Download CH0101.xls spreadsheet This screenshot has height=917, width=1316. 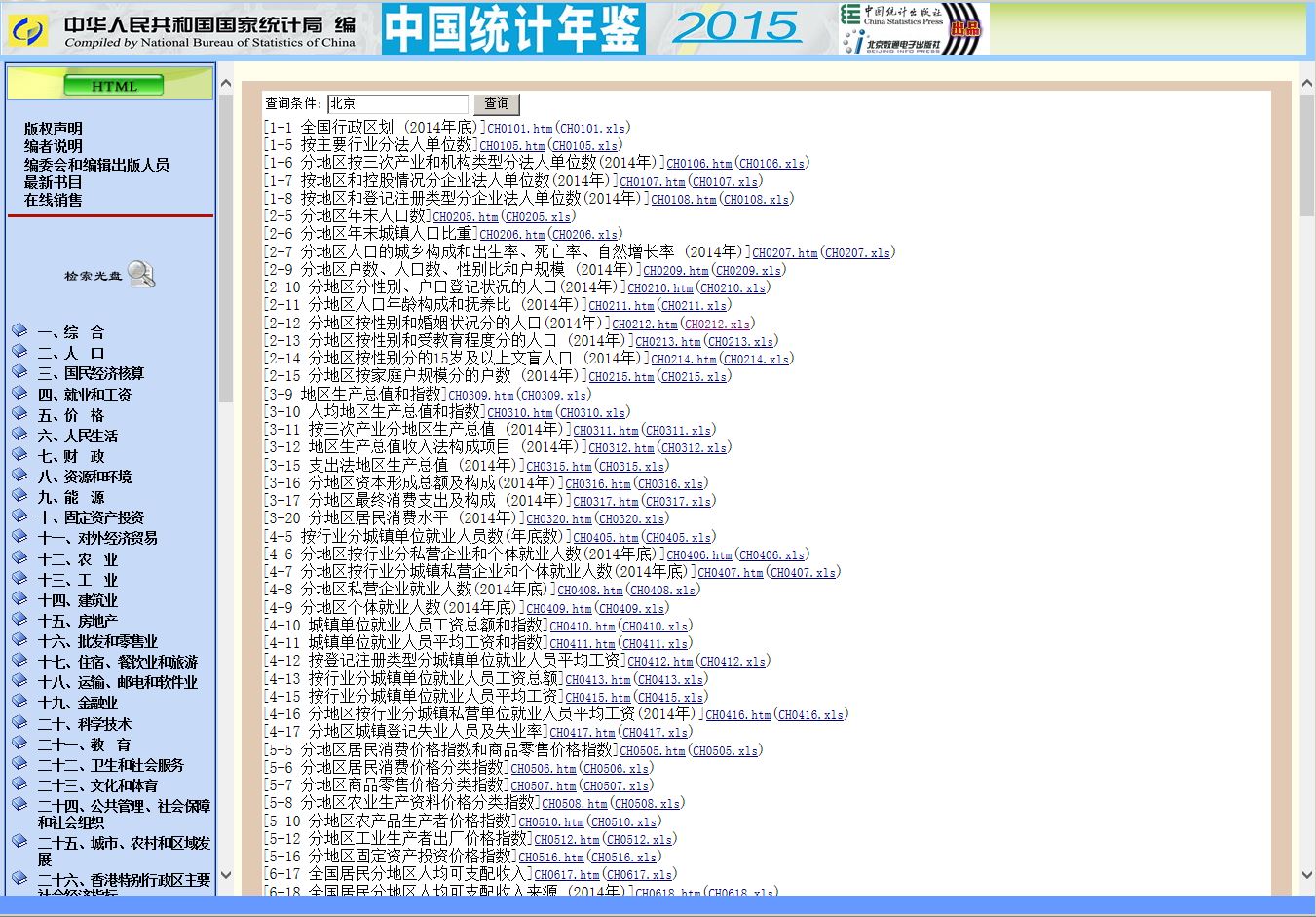(592, 129)
